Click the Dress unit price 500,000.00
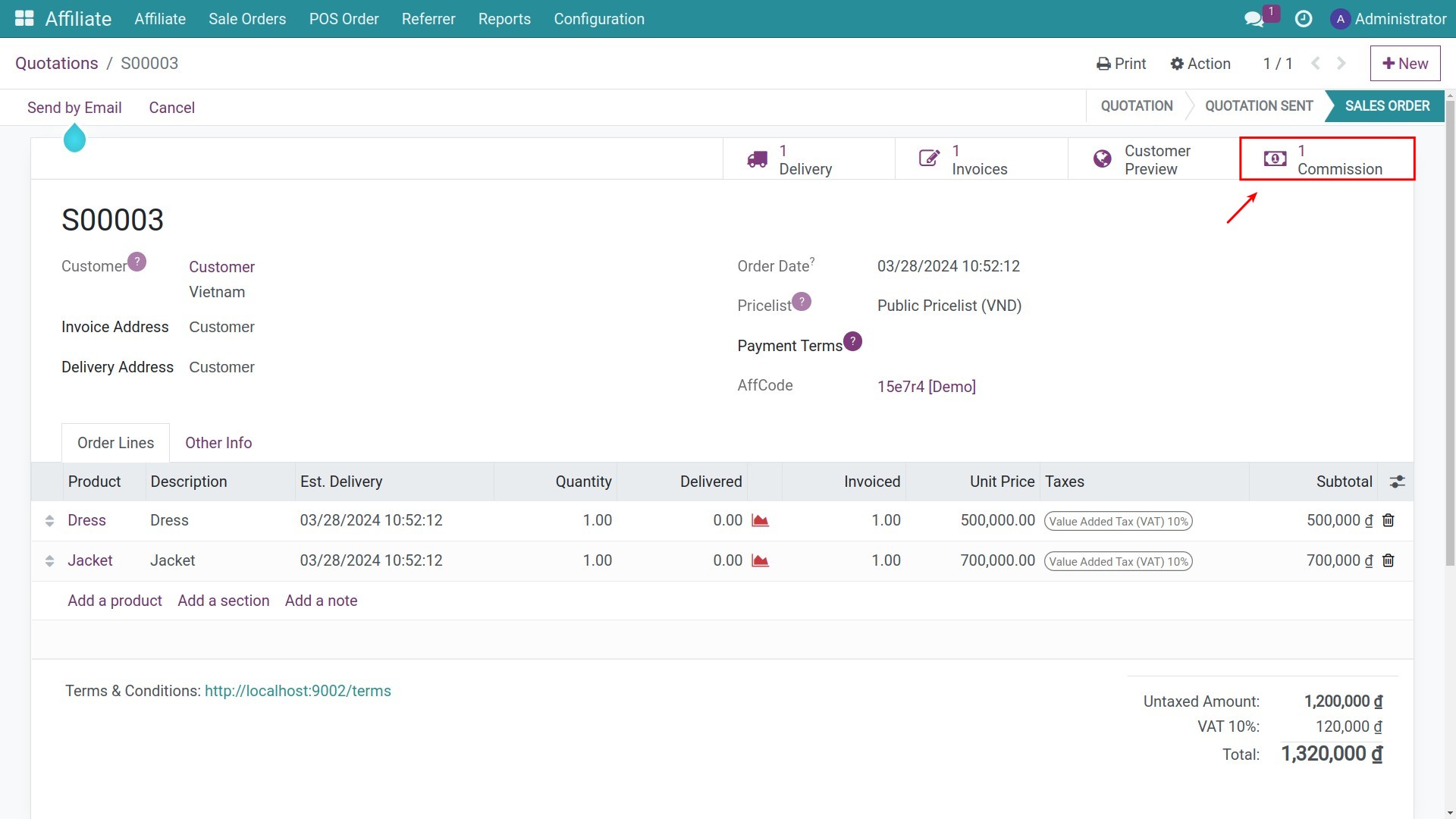Image resolution: width=1456 pixels, height=819 pixels. (997, 520)
